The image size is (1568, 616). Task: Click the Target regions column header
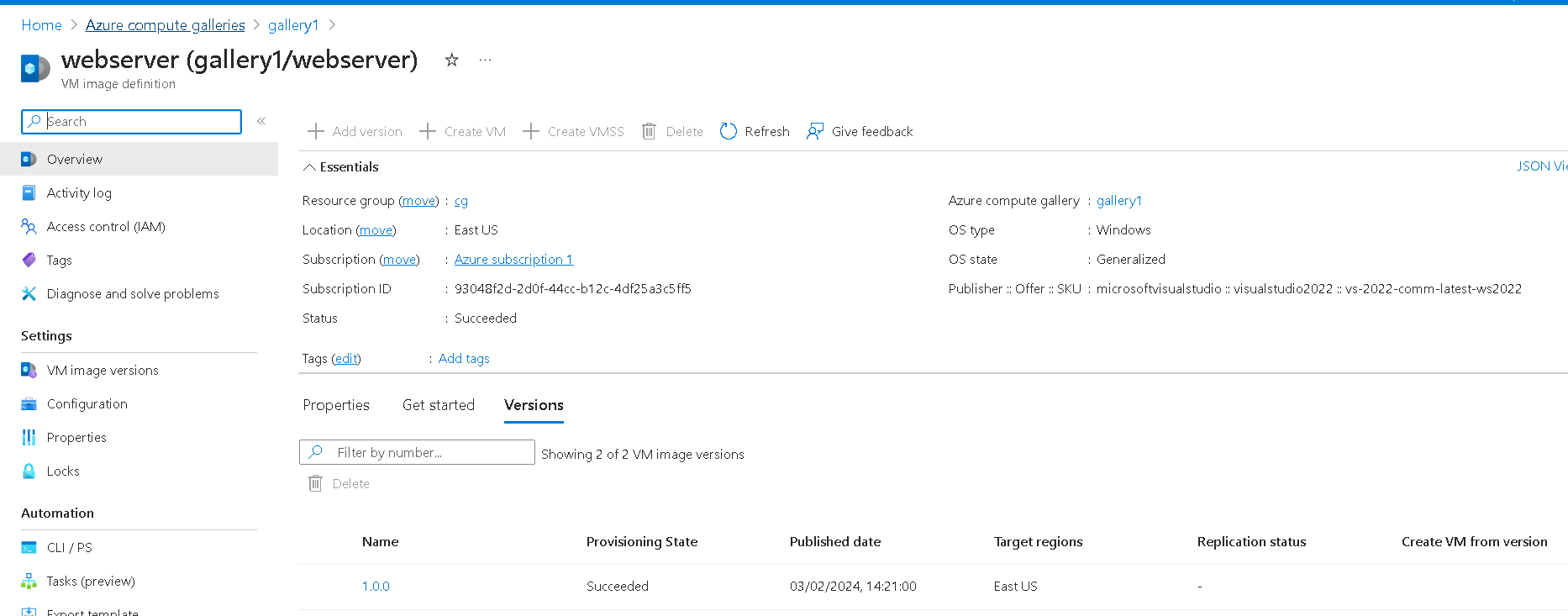1038,542
